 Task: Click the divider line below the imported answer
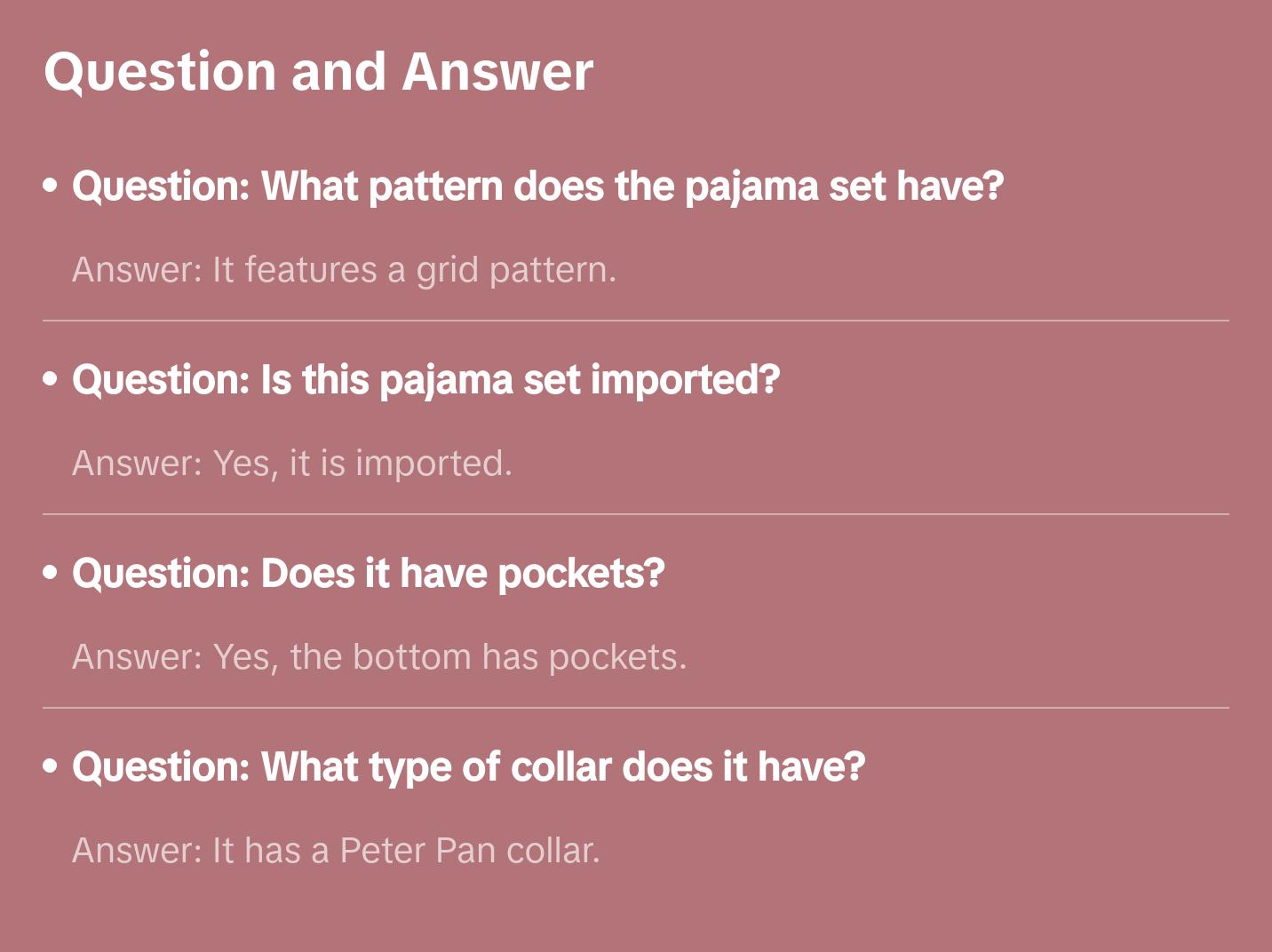point(636,514)
